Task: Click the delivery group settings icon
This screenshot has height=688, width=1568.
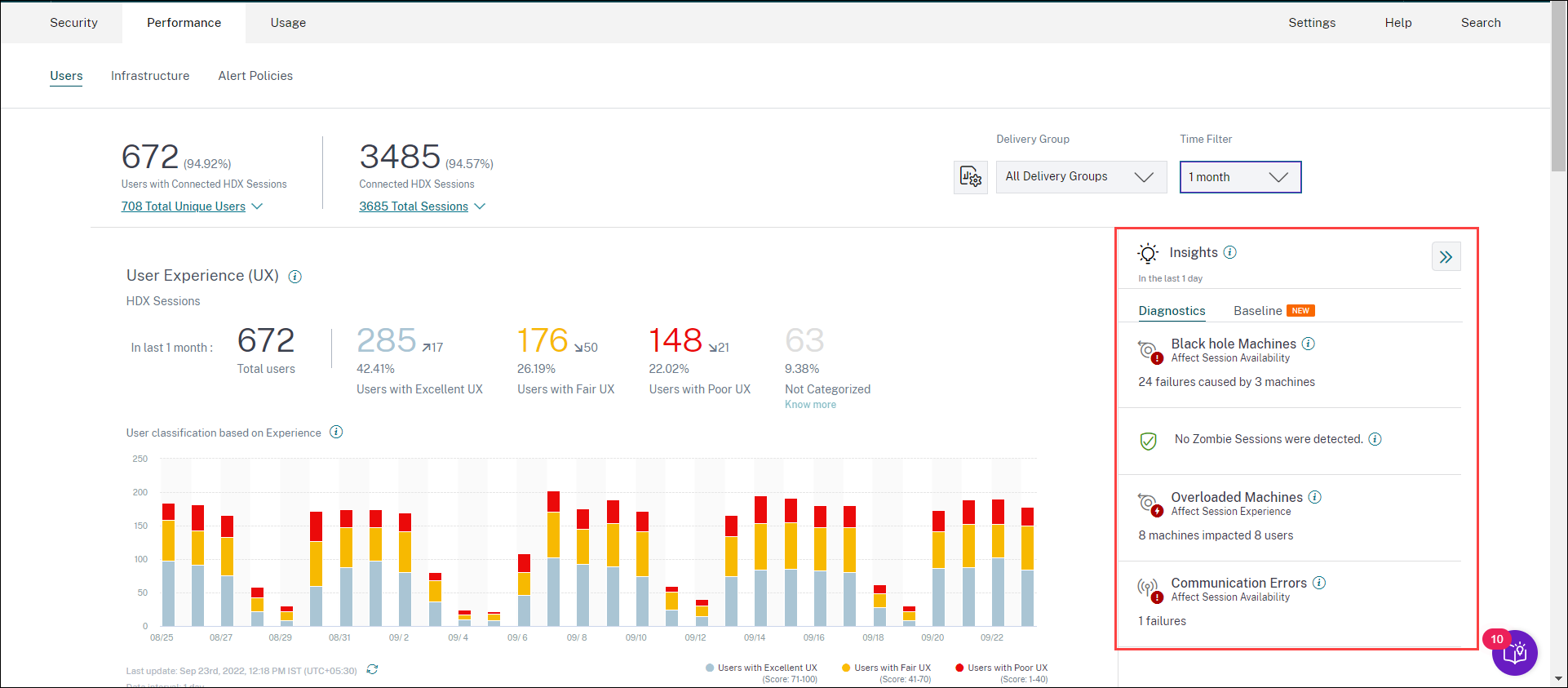Action: 970,177
